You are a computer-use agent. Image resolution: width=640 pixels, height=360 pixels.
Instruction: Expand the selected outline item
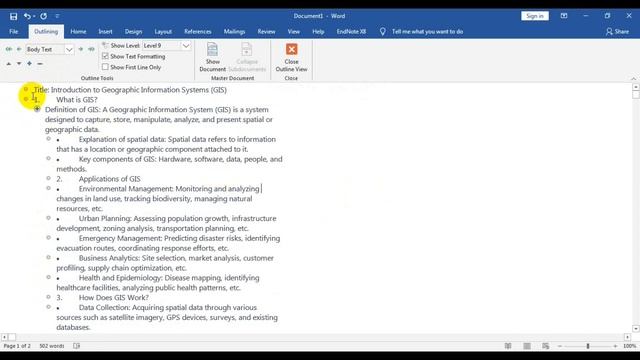(29, 64)
